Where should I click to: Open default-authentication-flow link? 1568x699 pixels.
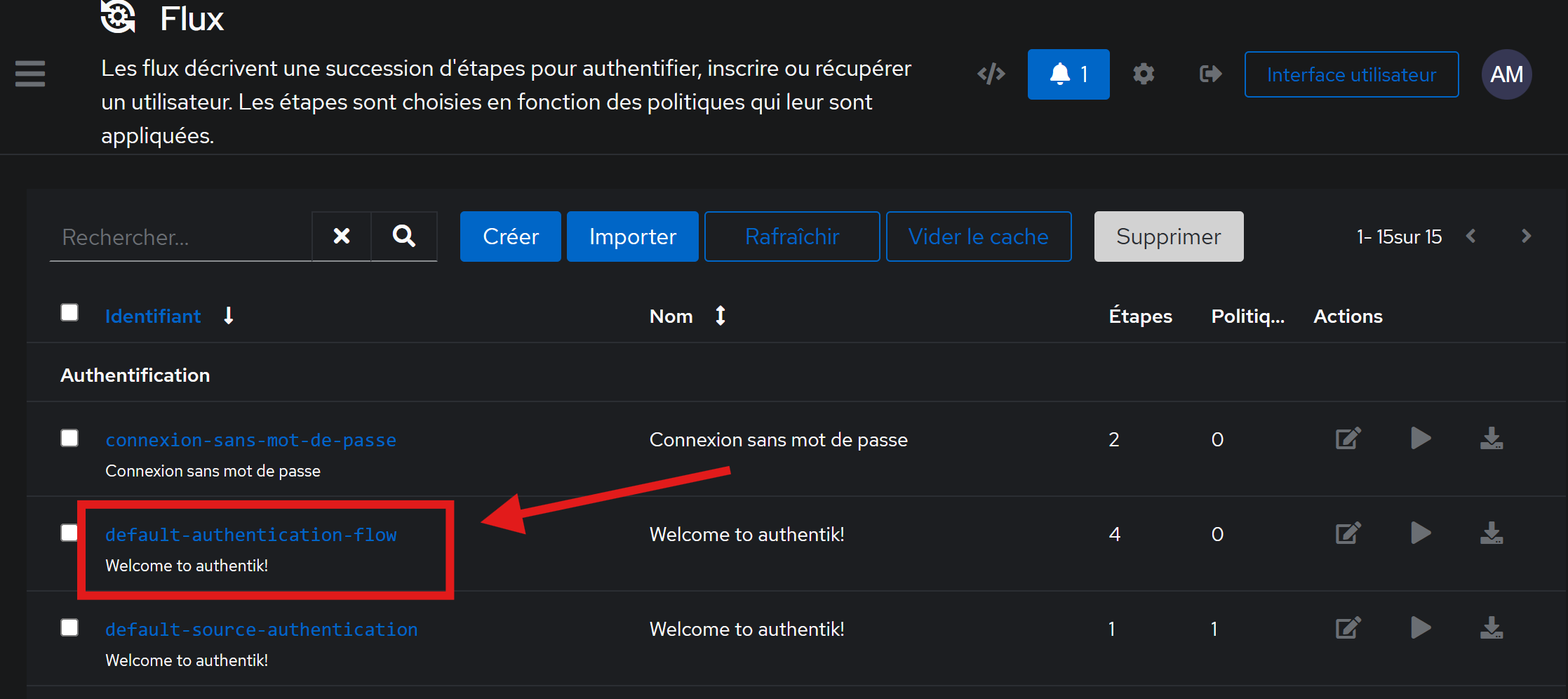(251, 535)
